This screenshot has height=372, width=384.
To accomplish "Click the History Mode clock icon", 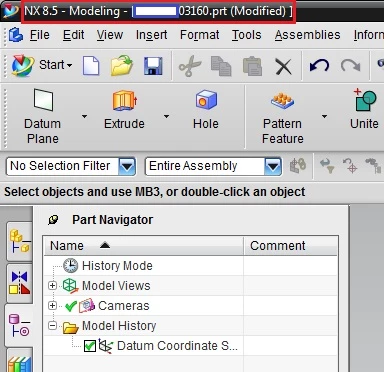I will tap(71, 266).
